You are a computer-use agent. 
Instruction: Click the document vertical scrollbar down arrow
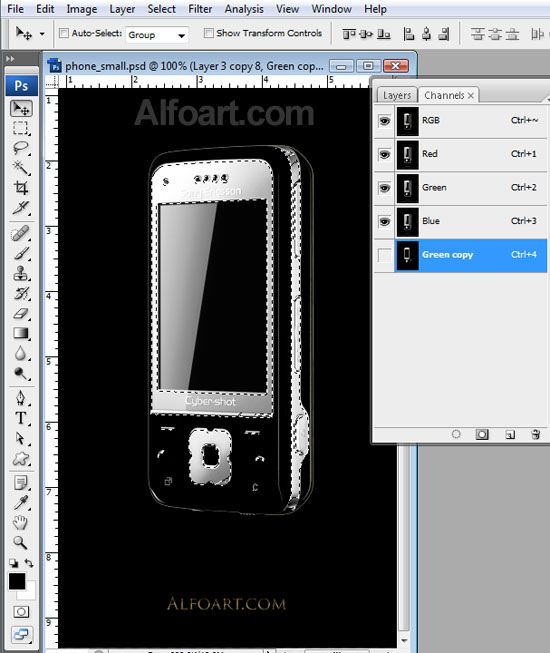point(404,641)
